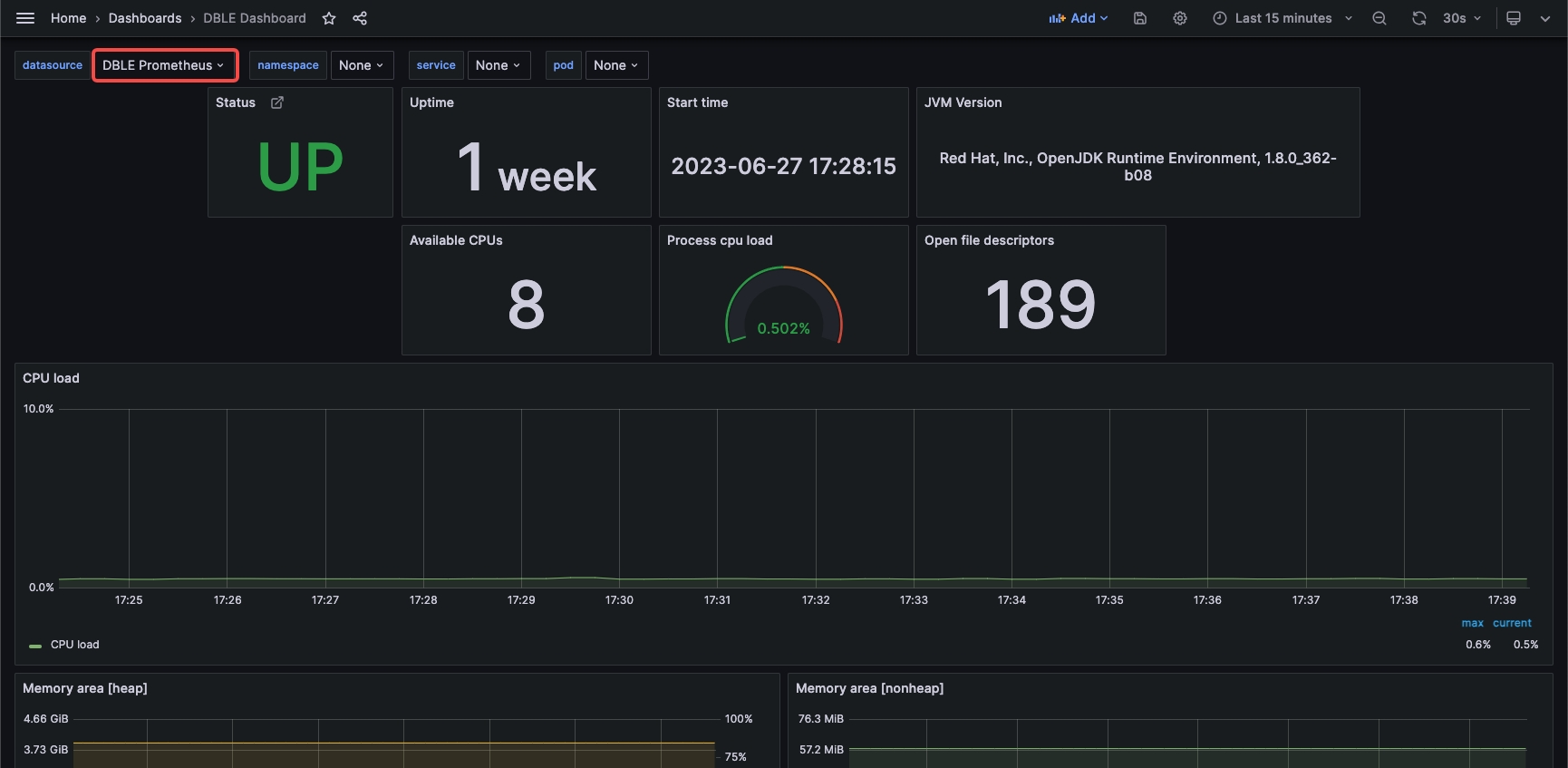Viewport: 1568px width, 768px height.
Task: Collapse the top toolbar chevron
Action: point(1544,18)
